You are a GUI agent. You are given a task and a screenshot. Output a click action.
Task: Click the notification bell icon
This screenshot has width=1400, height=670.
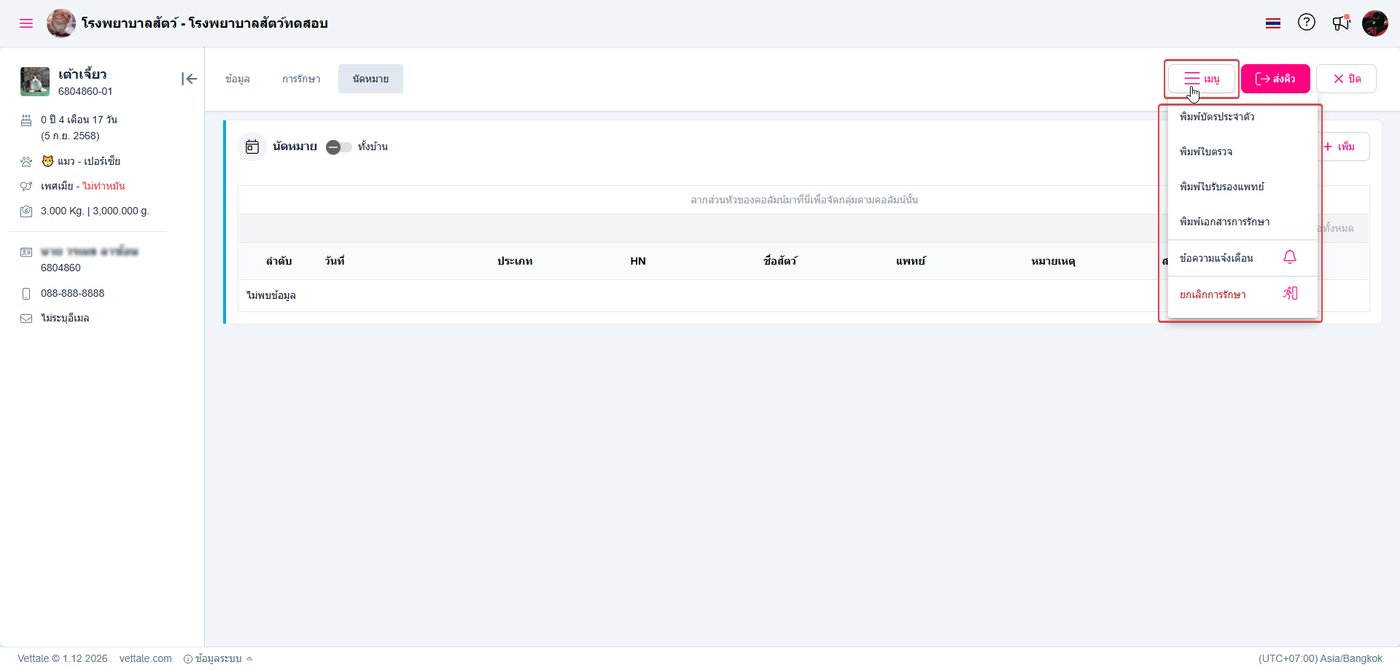[1290, 258]
